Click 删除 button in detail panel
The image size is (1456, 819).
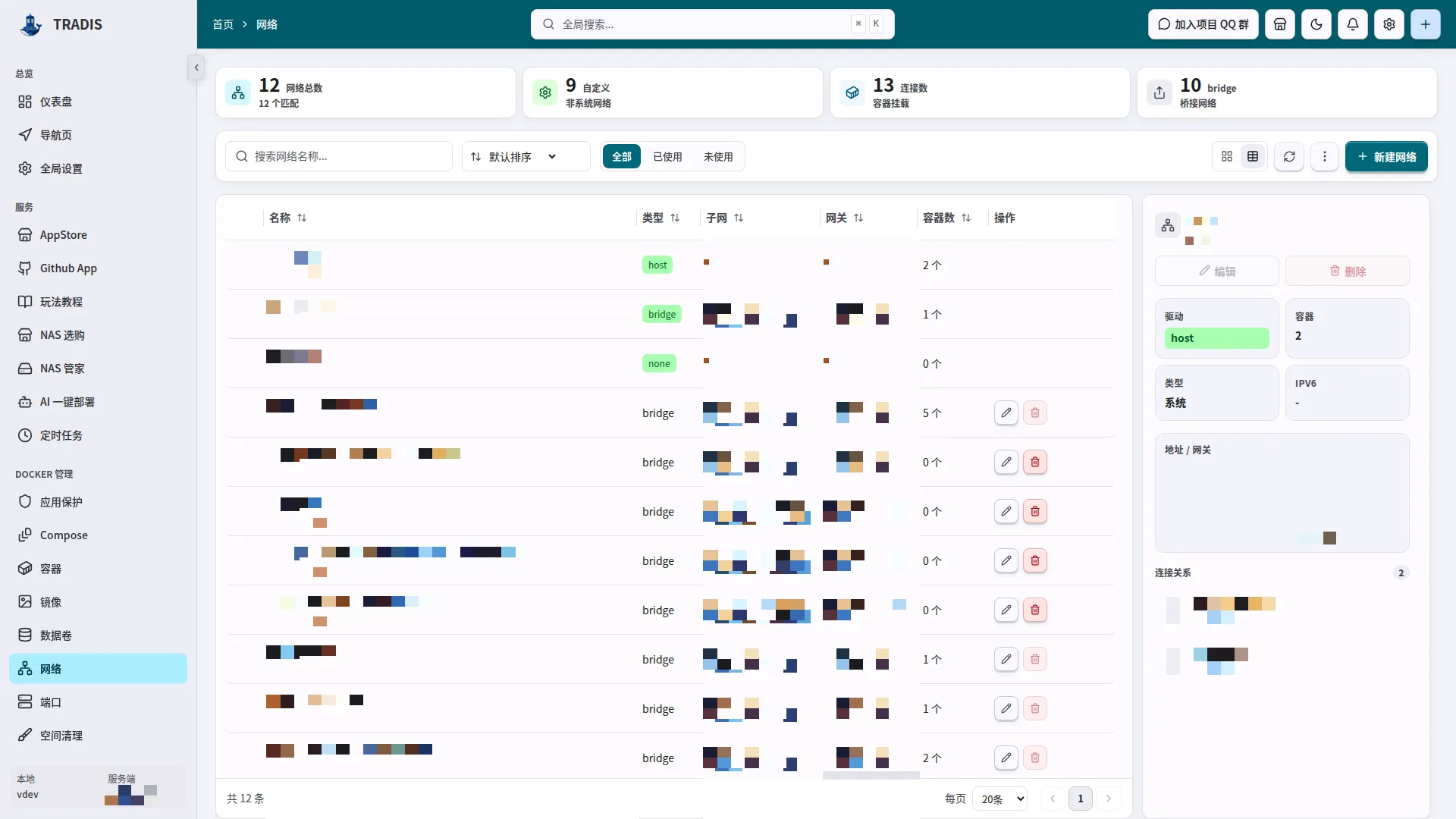click(x=1348, y=271)
